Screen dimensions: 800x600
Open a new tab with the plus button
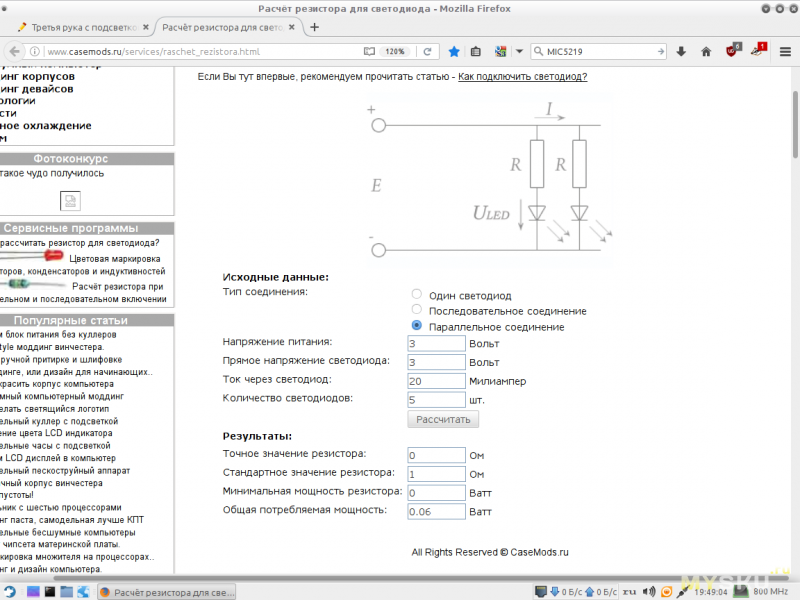315,28
